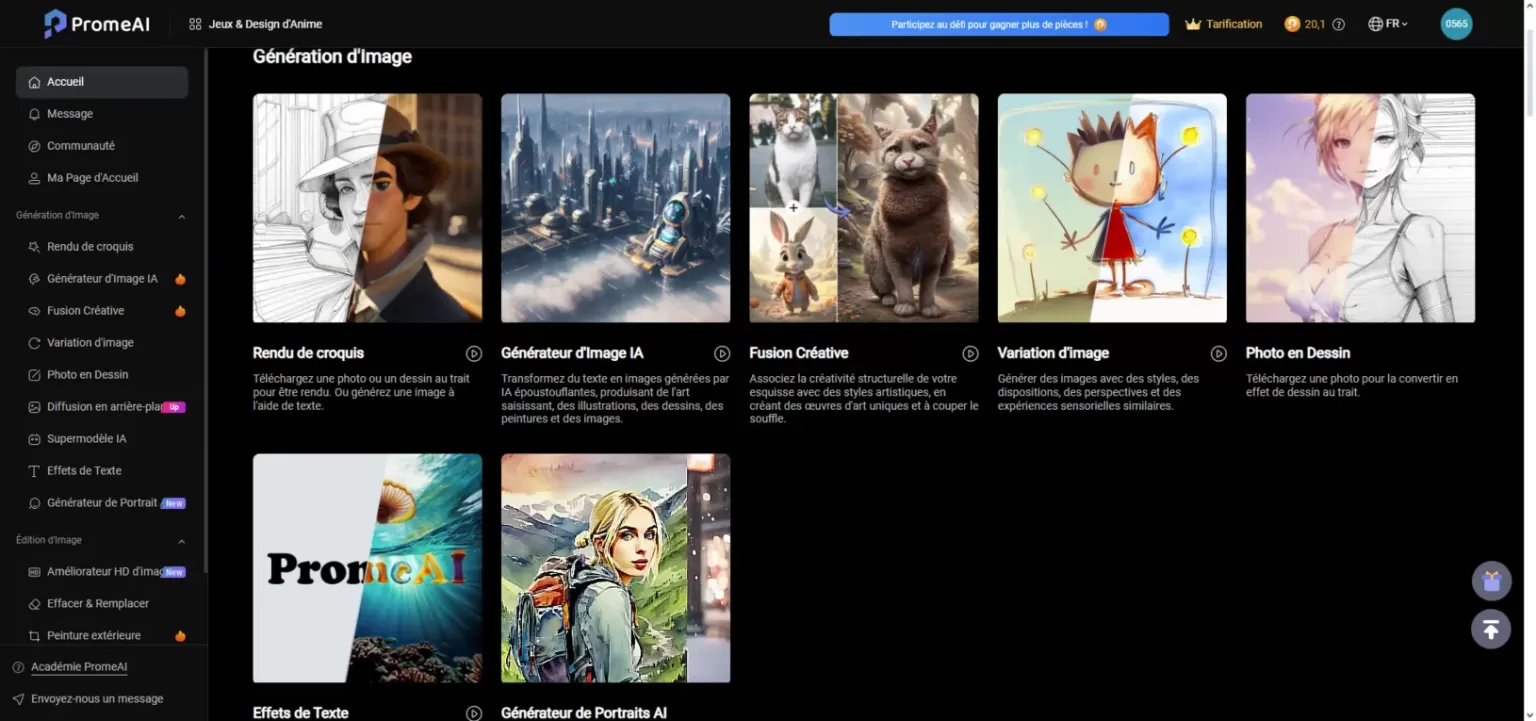Click the send icon beside Envoyez-nous un message

(18, 699)
